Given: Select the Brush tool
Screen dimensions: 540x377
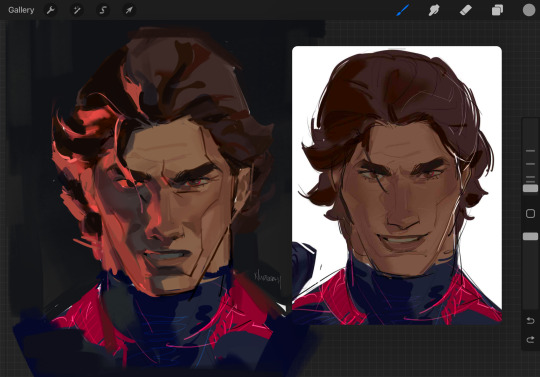Looking at the screenshot, I should point(402,10).
